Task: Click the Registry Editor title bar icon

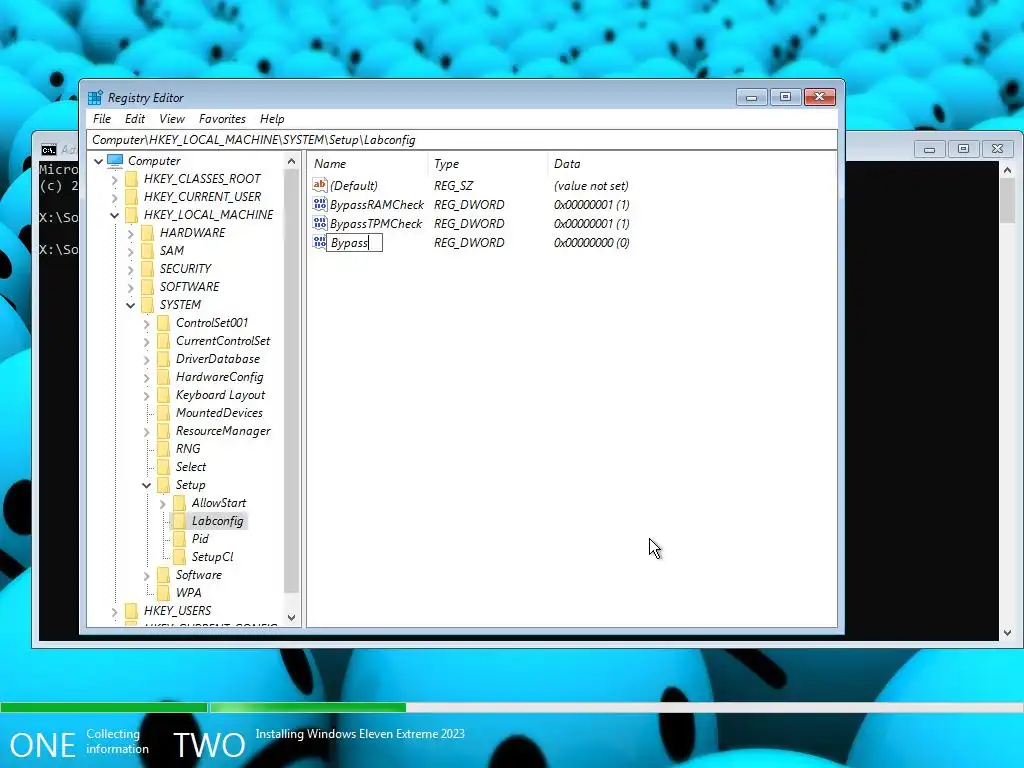Action: click(95, 97)
